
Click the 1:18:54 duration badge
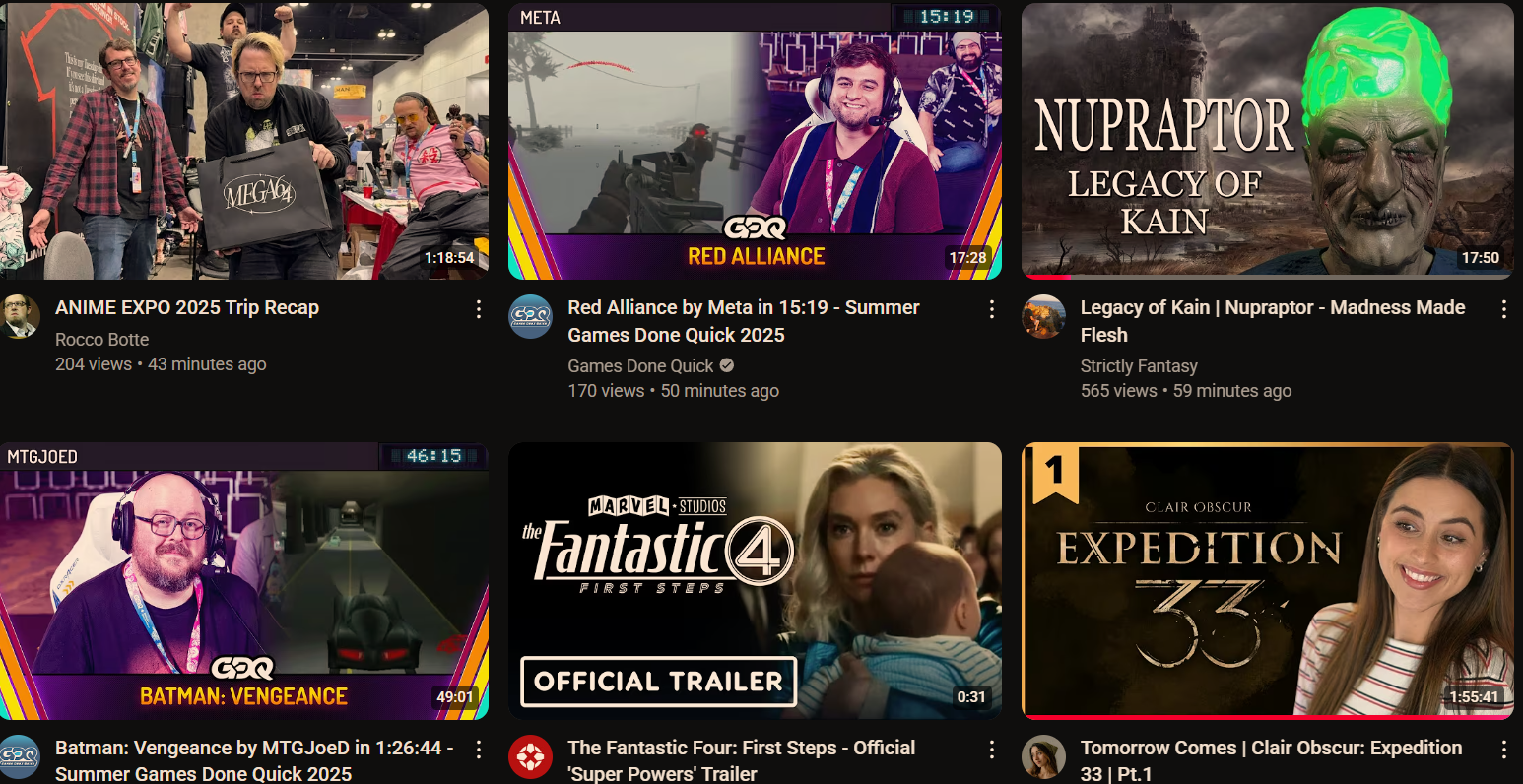[x=449, y=258]
